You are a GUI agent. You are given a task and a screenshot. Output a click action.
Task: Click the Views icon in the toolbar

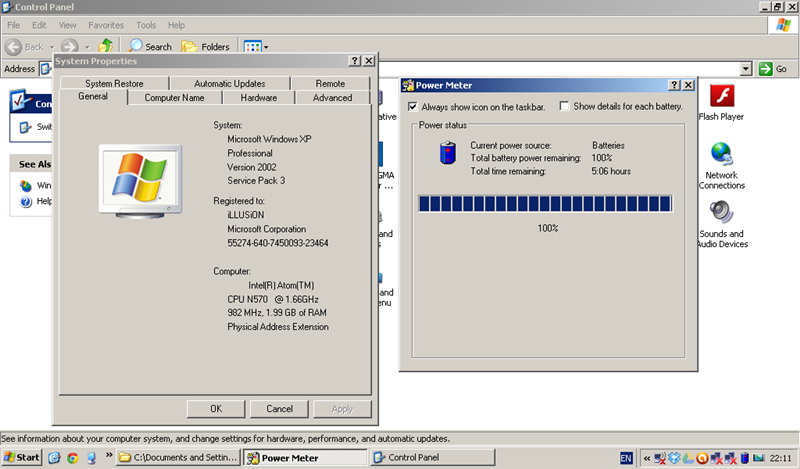[253, 47]
